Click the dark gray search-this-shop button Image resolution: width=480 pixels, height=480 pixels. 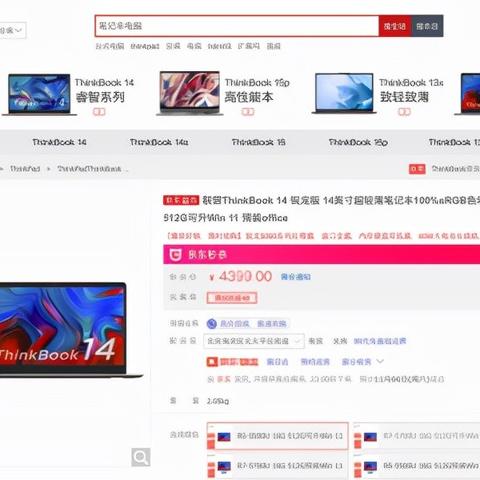(x=427, y=26)
